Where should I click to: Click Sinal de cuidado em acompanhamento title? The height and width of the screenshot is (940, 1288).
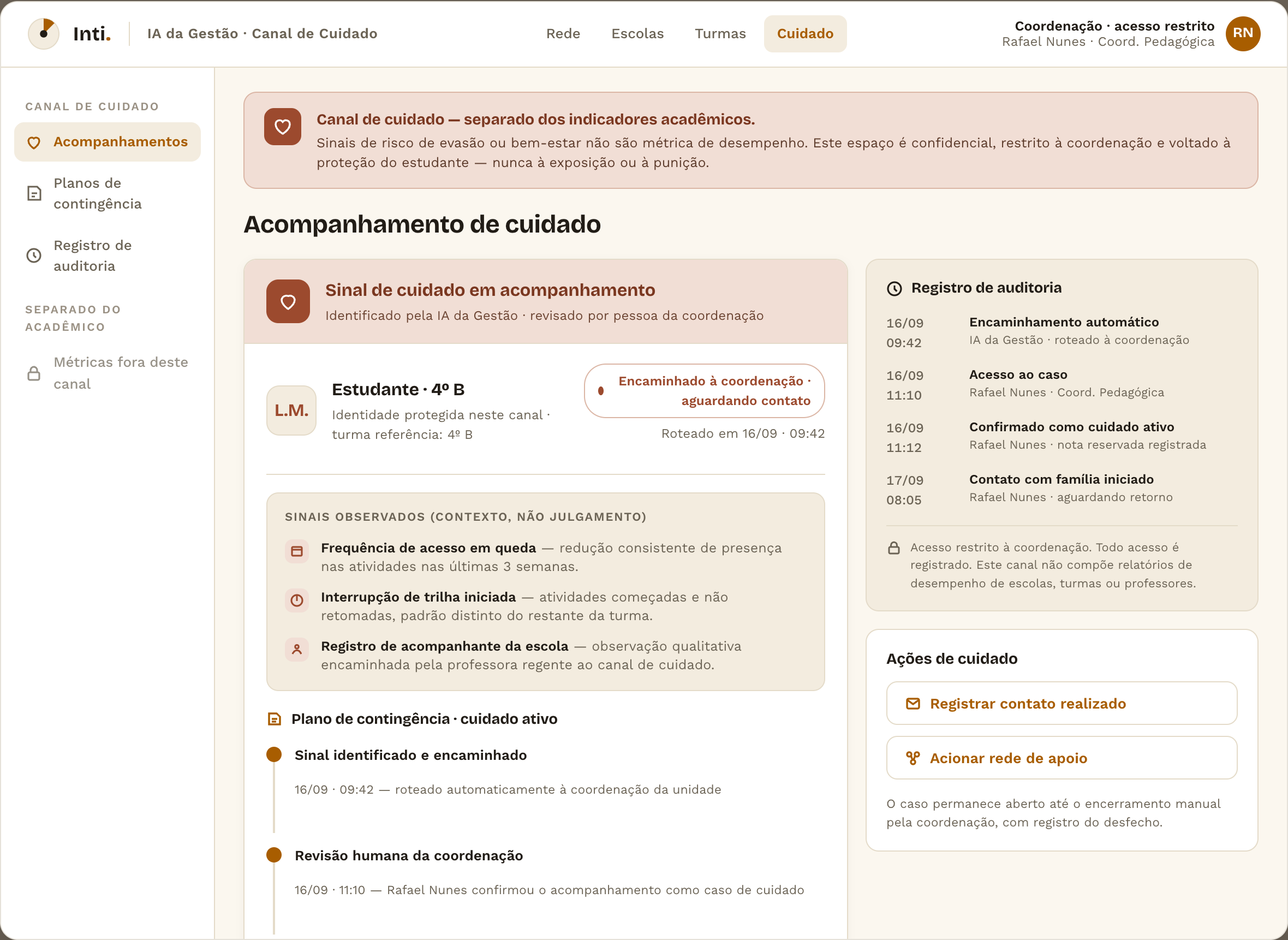[490, 290]
